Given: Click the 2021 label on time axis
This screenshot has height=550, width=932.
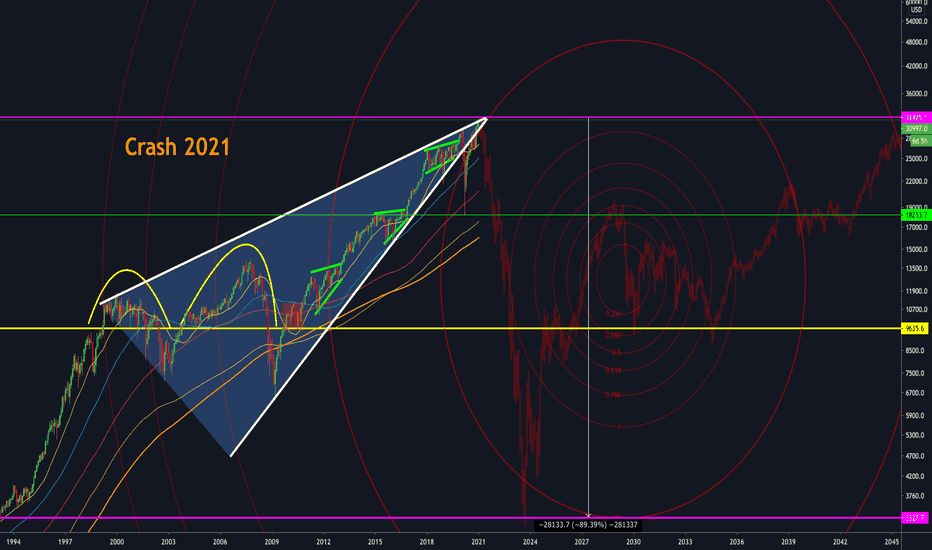Looking at the screenshot, I should pos(478,542).
